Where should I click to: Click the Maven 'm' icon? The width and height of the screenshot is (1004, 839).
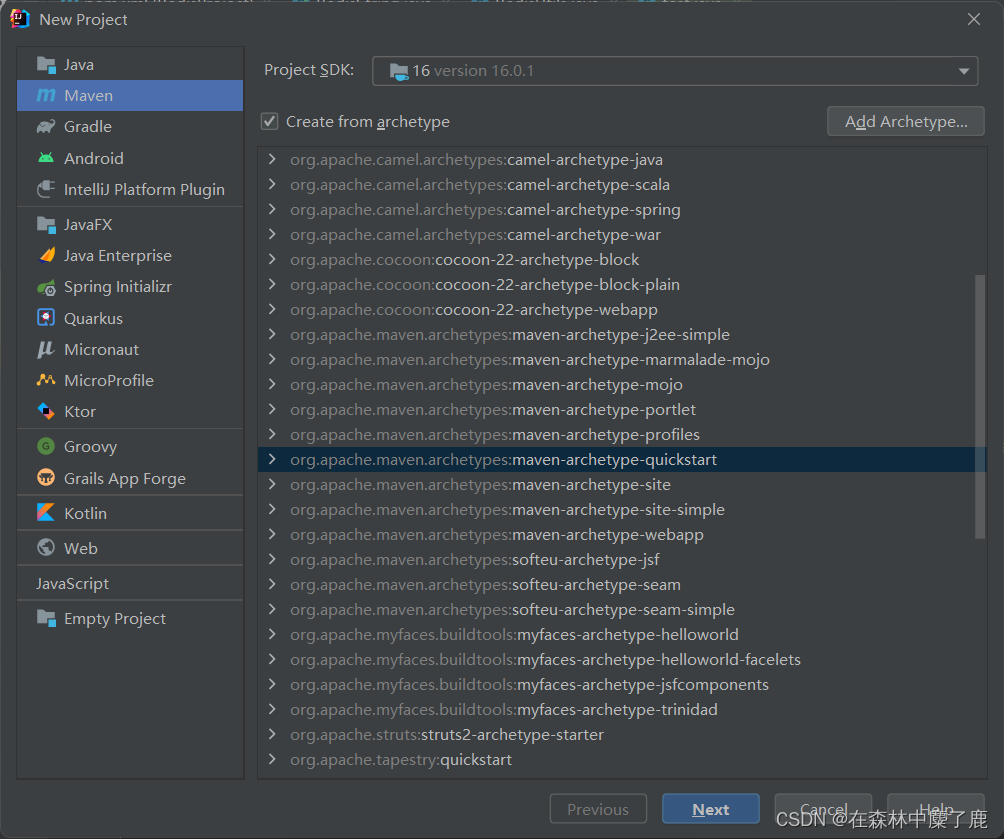[x=46, y=95]
